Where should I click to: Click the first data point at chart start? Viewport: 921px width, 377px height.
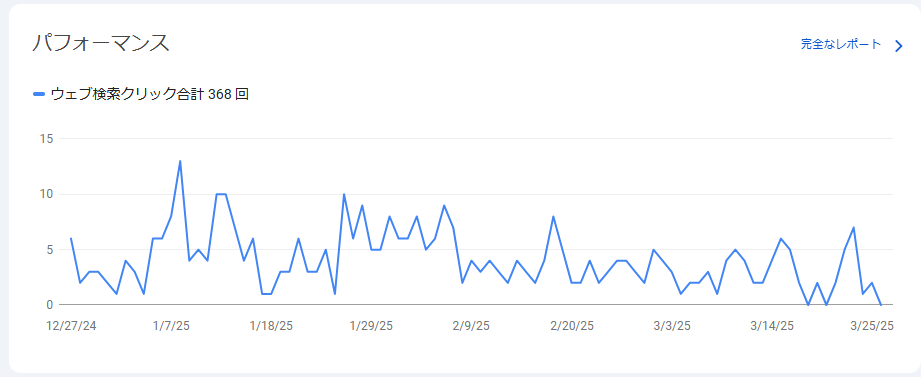[x=70, y=238]
